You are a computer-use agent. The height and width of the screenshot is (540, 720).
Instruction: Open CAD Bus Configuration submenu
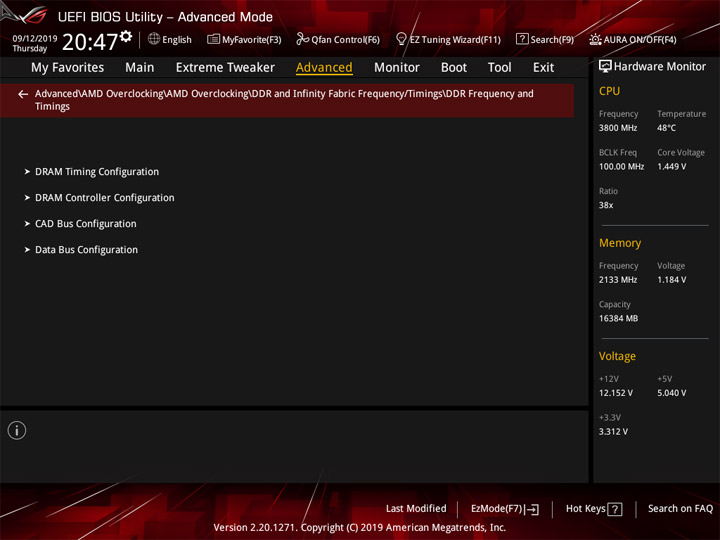click(86, 224)
